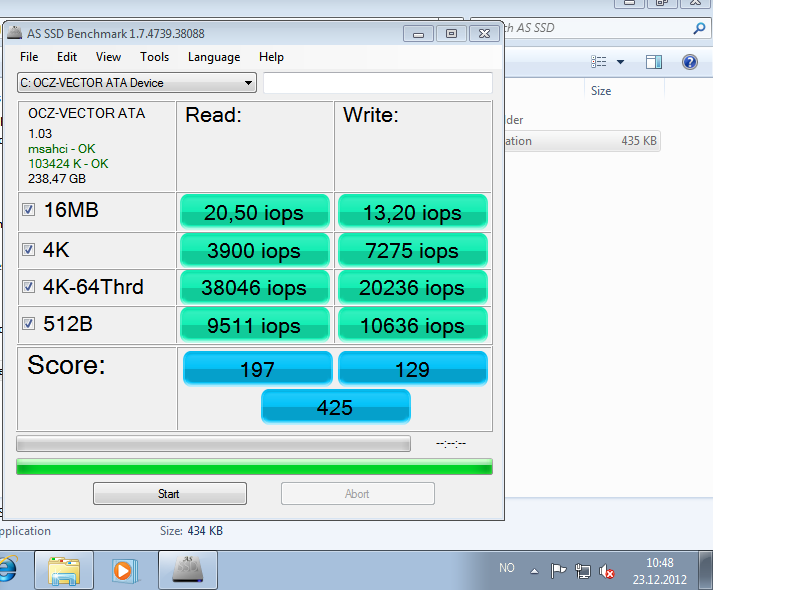The width and height of the screenshot is (800, 600).
Task: Open the Language menu
Action: coord(214,57)
